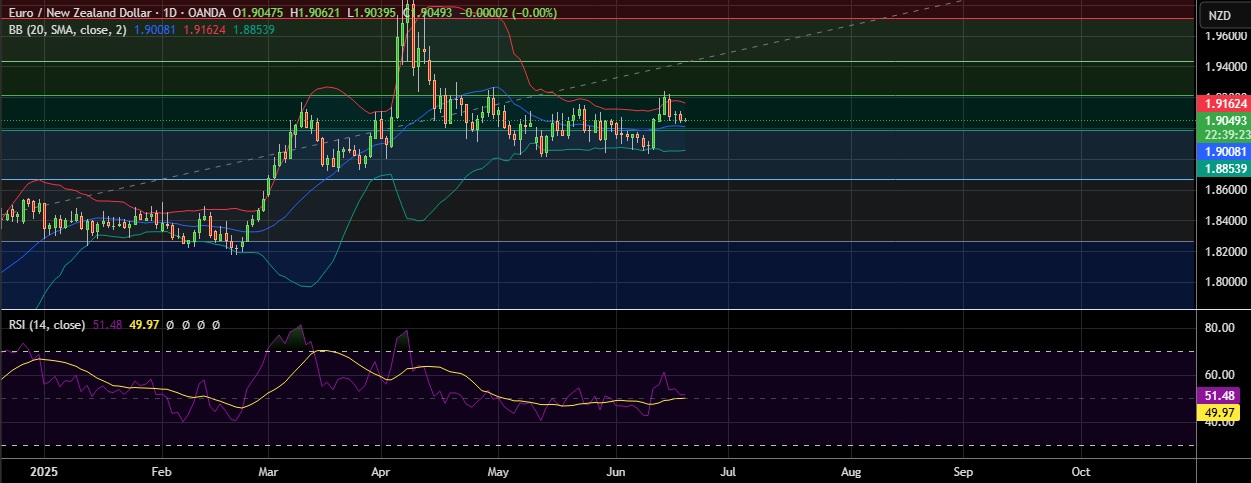Click the 60.00 RSI scale label
1251x483 pixels.
[1220, 375]
